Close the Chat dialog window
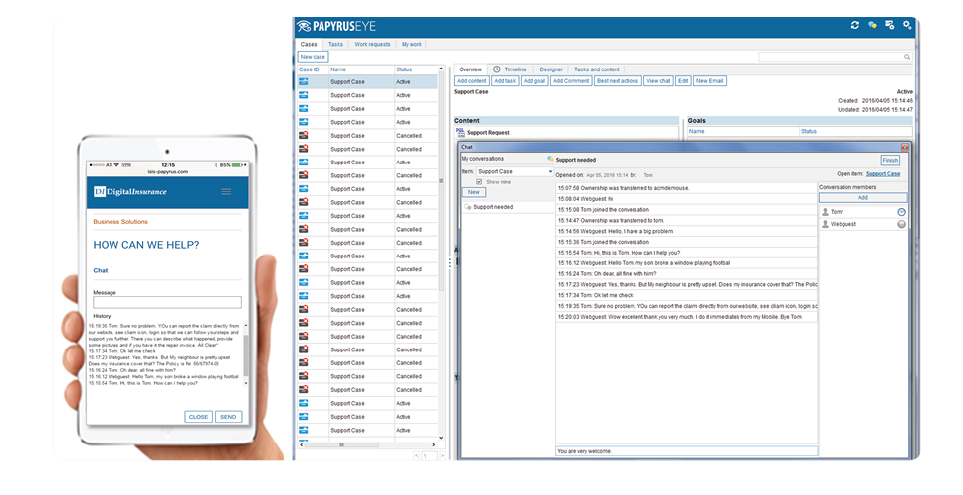This screenshot has width=963, height=495. (x=905, y=147)
